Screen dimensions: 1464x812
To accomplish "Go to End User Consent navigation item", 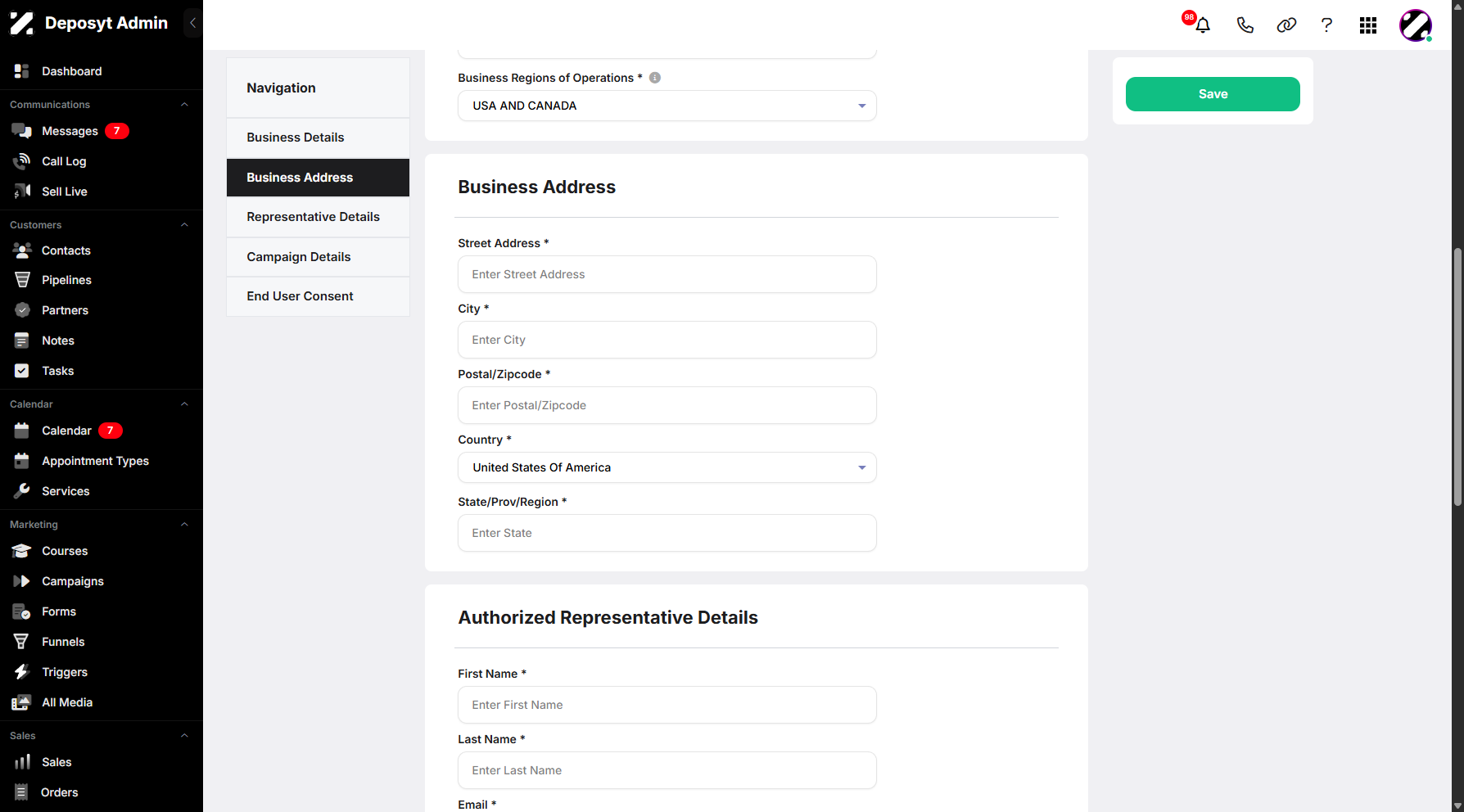I will (x=318, y=296).
